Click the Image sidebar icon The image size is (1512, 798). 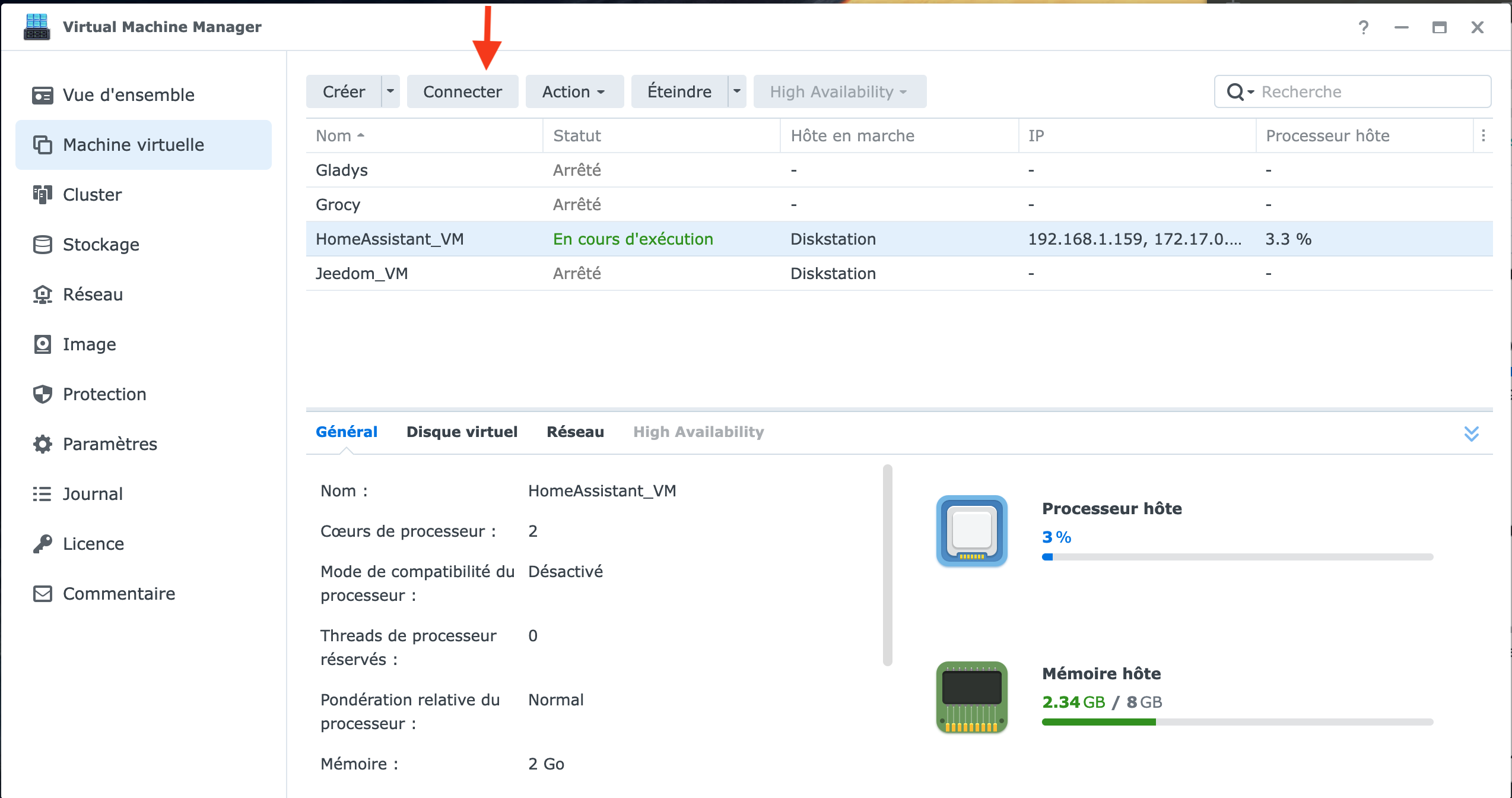(x=42, y=344)
